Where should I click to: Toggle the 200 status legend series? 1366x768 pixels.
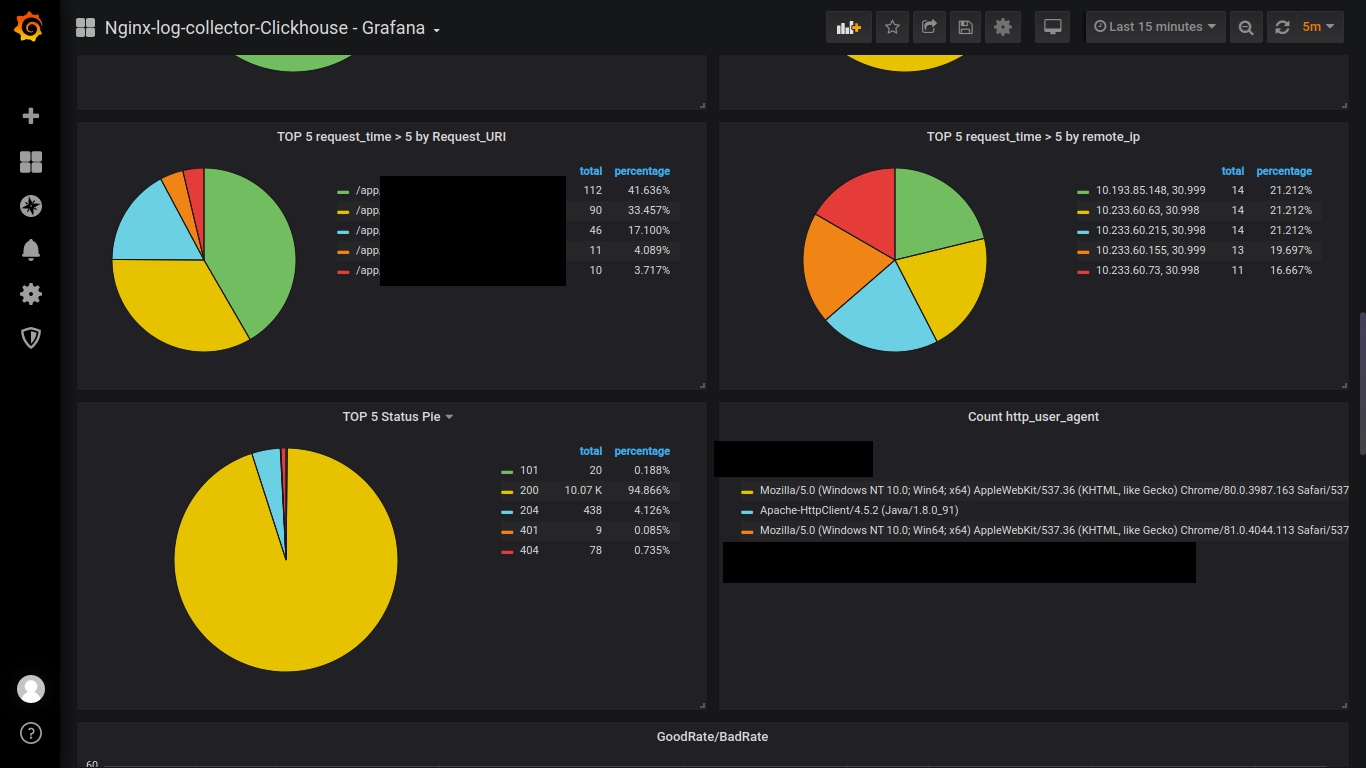(529, 490)
